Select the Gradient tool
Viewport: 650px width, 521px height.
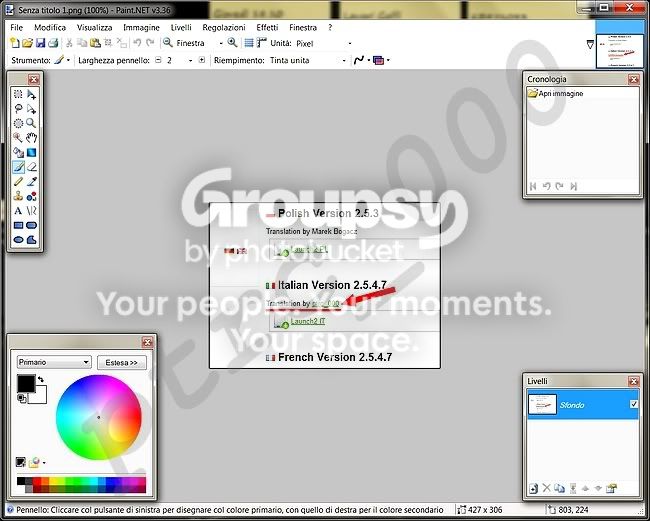tap(32, 153)
